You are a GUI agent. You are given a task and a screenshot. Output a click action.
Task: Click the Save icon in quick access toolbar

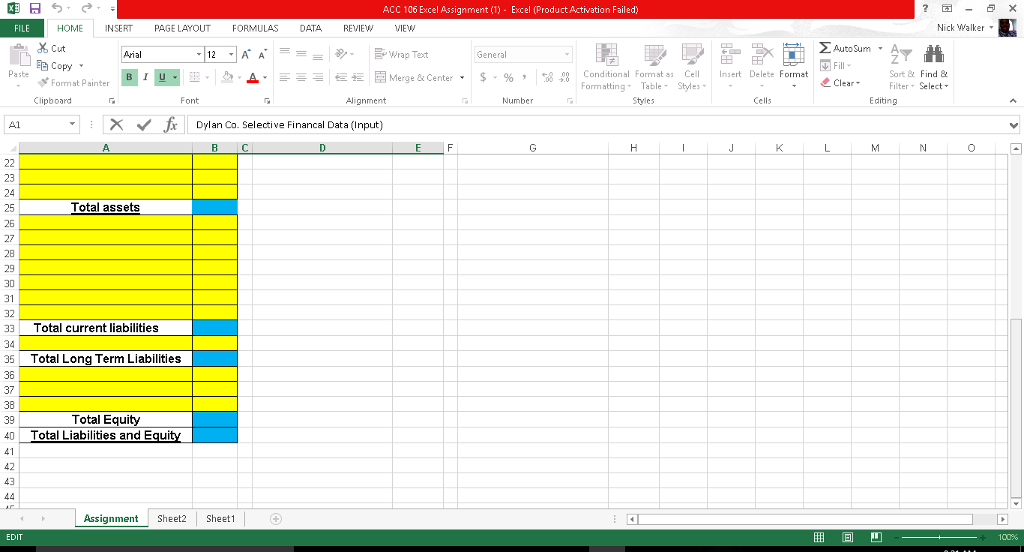(x=29, y=9)
